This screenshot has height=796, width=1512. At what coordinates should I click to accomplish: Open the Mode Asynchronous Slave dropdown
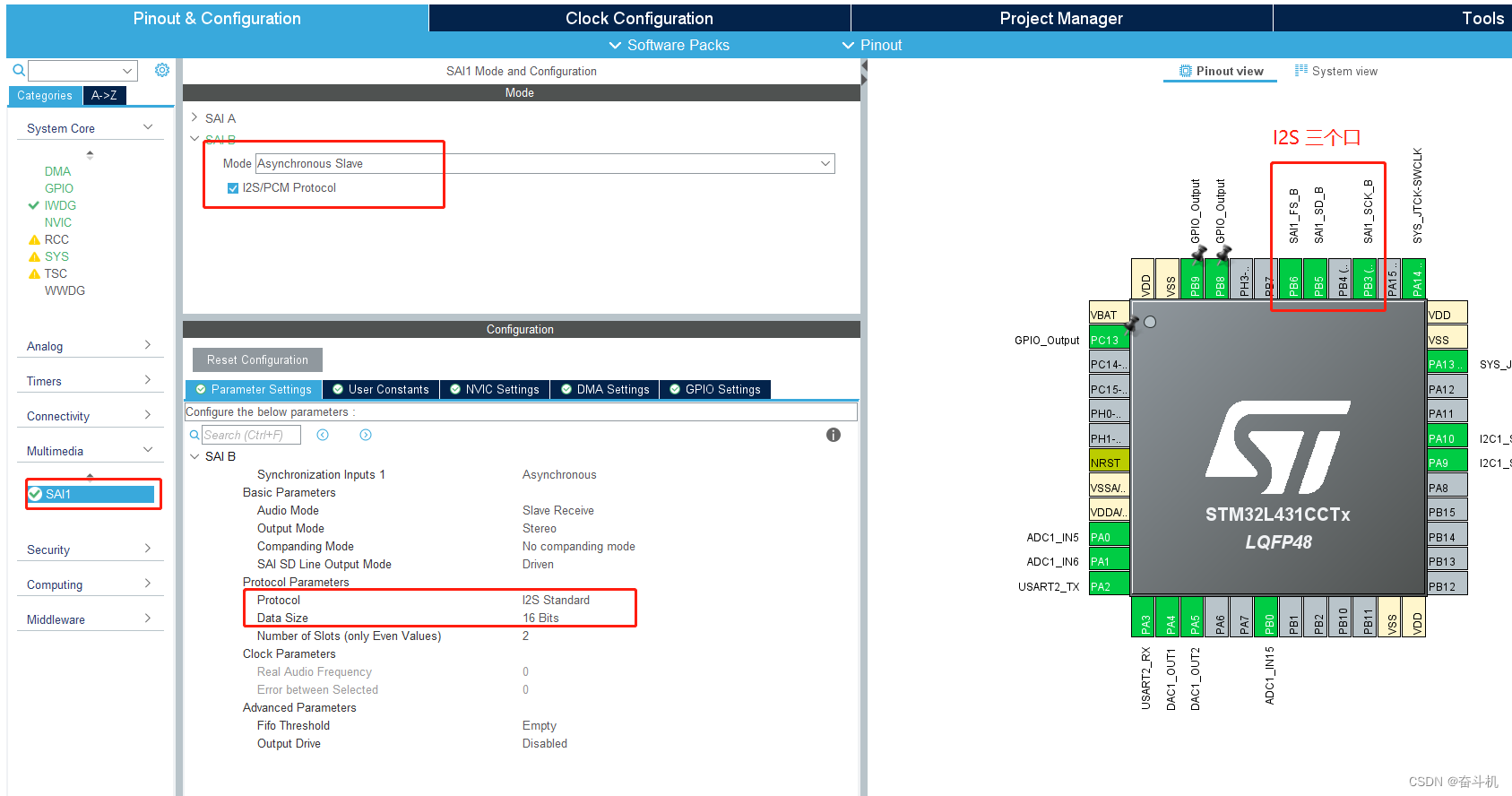click(545, 163)
